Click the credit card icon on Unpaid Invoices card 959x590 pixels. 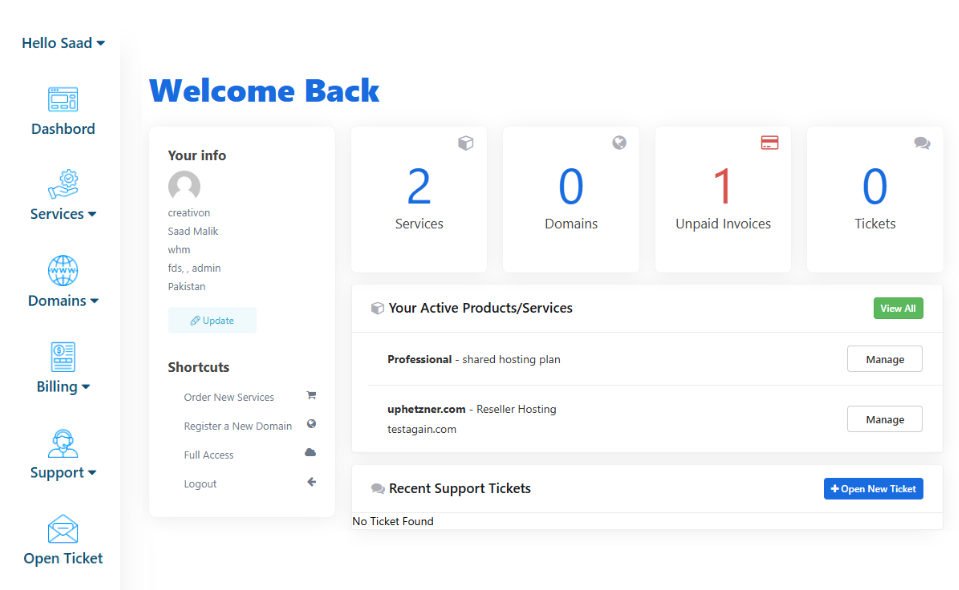click(770, 143)
